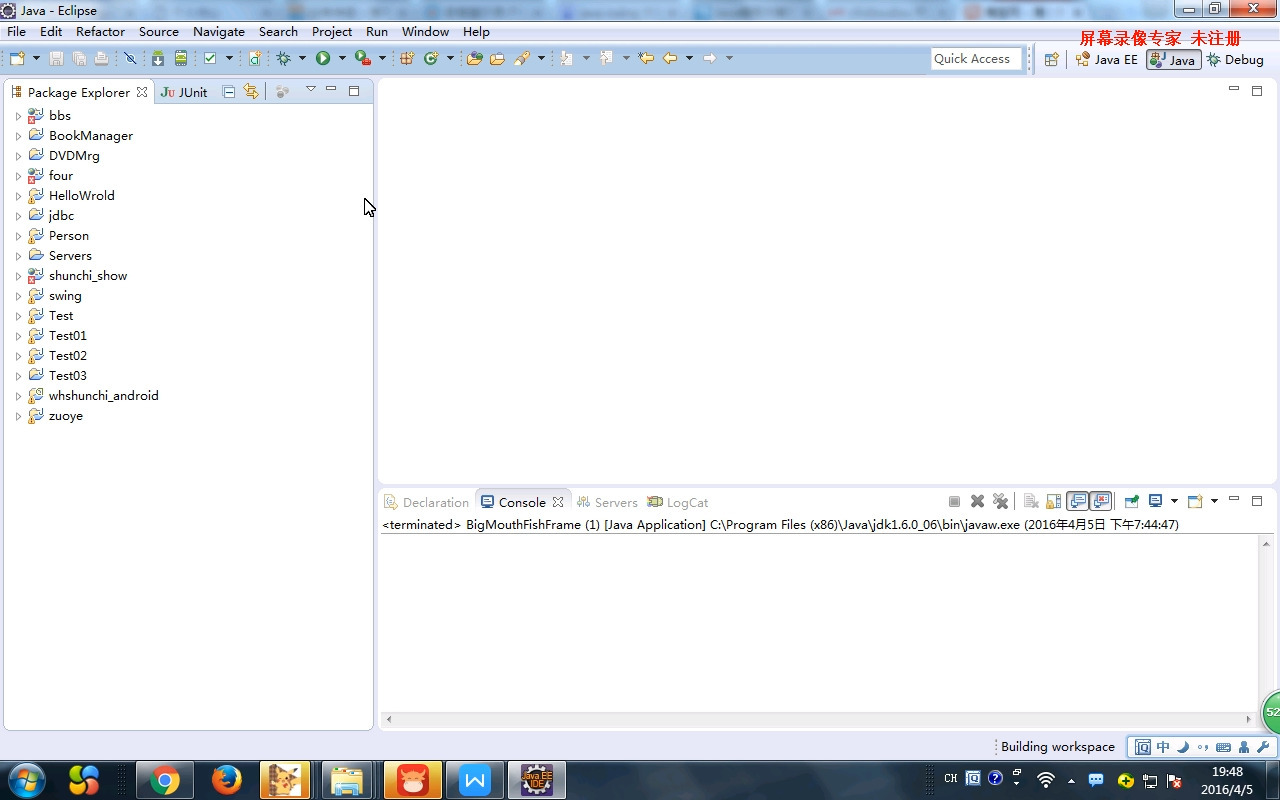This screenshot has height=800, width=1280.
Task: Toggle the moon half-width IME button
Action: coord(1183,747)
